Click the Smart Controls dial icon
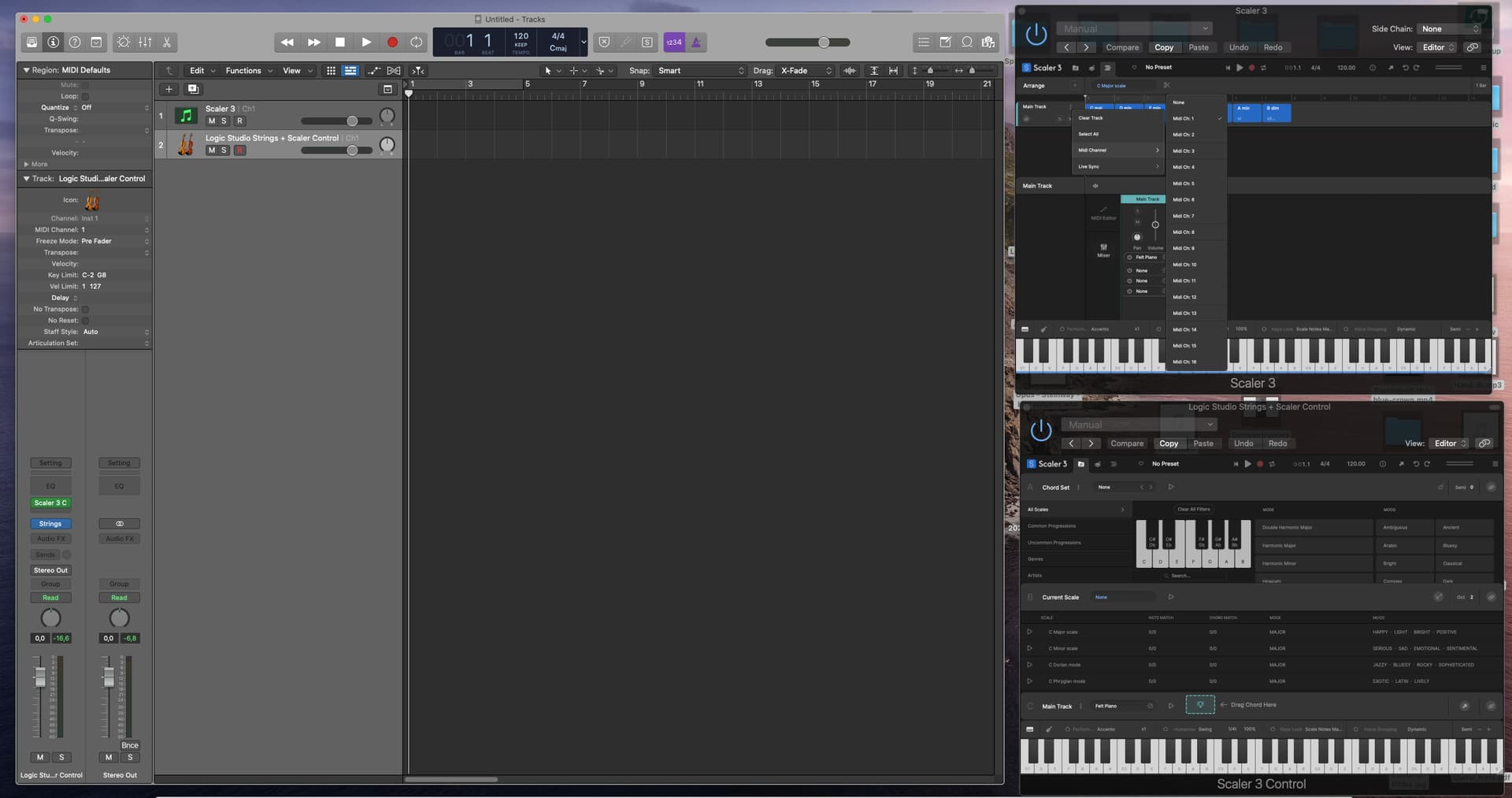Viewport: 1512px width, 798px height. [x=124, y=43]
